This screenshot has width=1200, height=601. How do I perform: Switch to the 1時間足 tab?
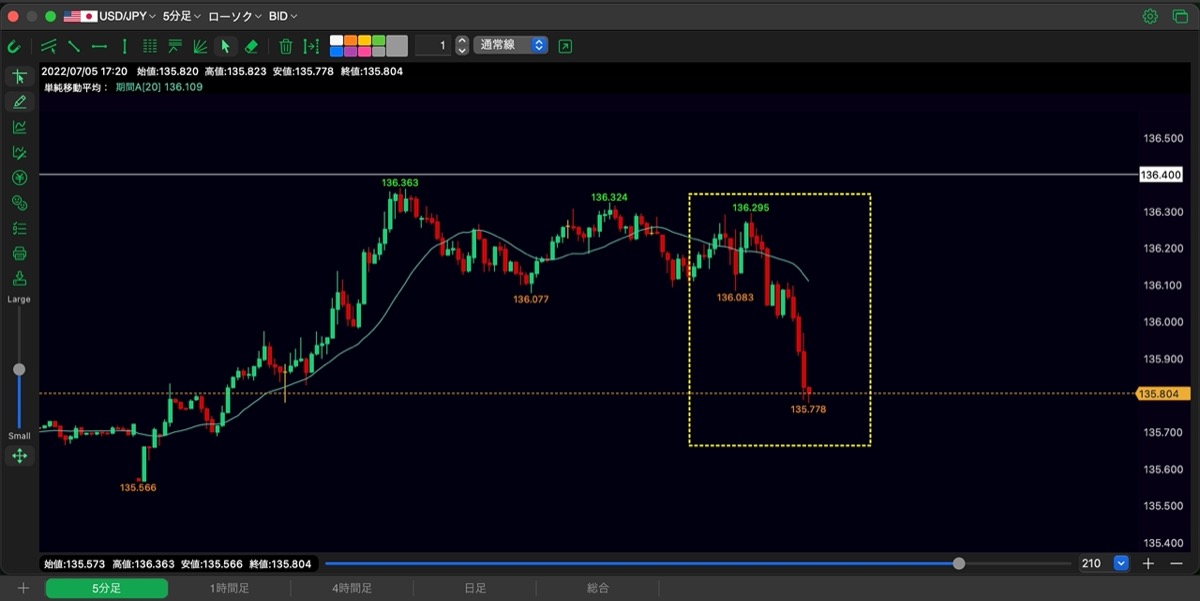(229, 588)
